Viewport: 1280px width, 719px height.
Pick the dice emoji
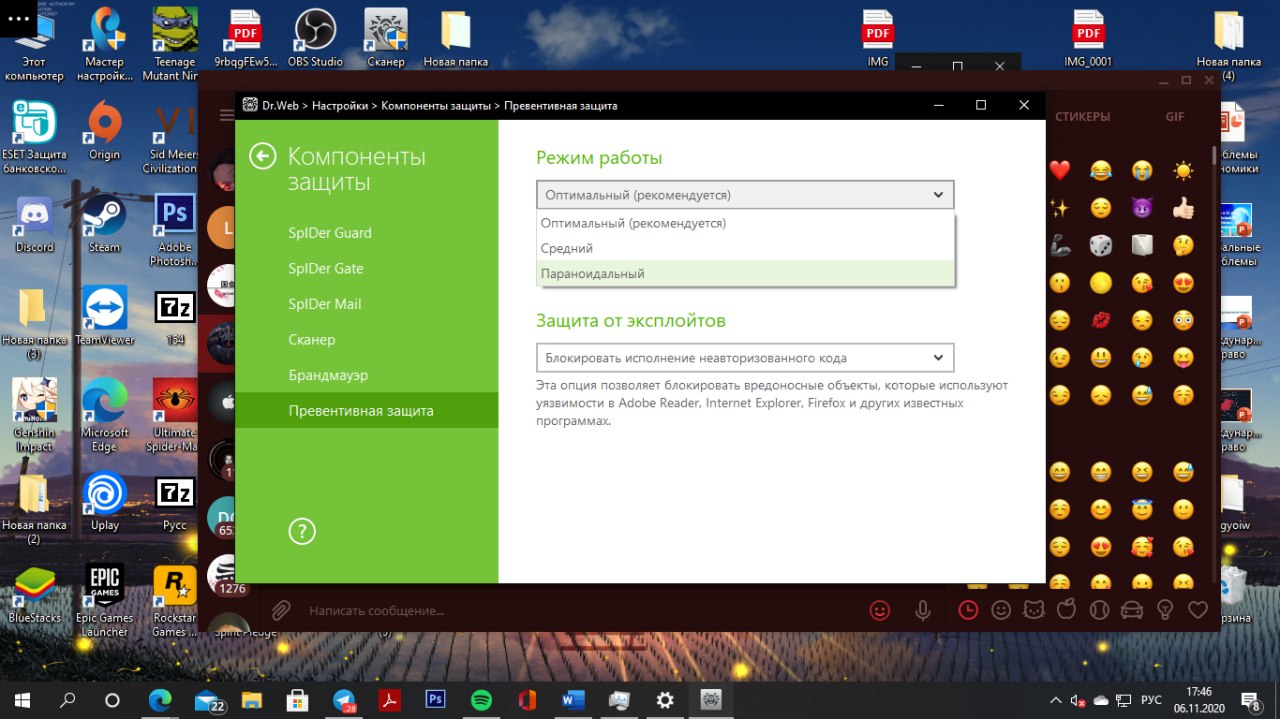coord(1100,245)
